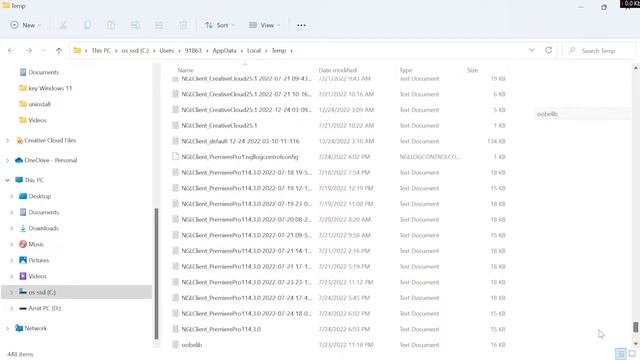Open recent locations dropdown arrow
This screenshot has width=640, height=360.
click(43, 51)
